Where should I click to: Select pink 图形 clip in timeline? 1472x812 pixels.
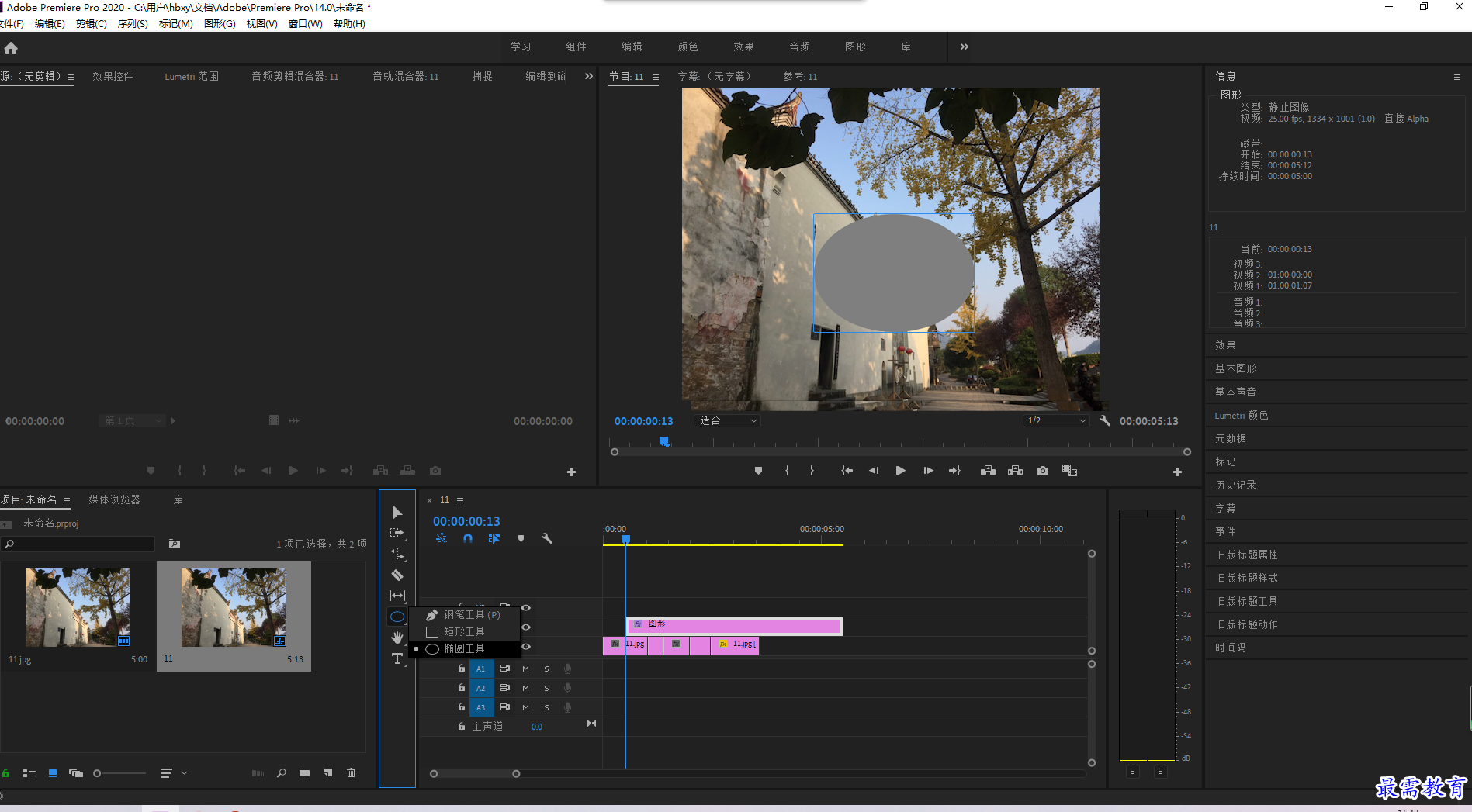734,625
